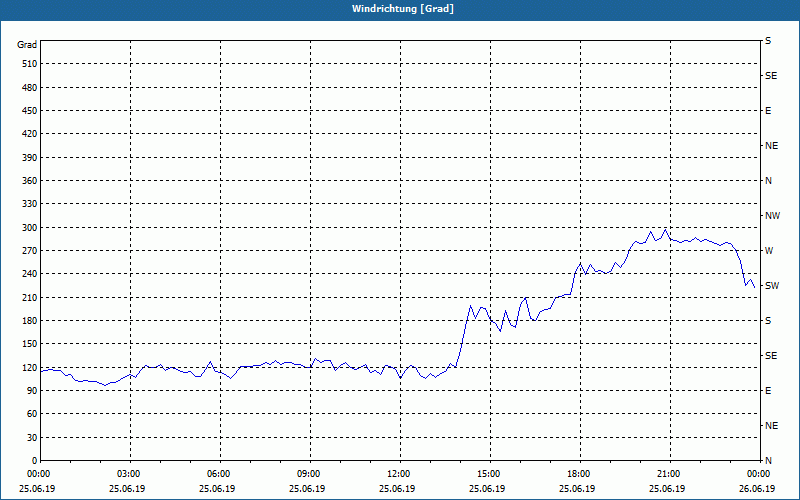Image resolution: width=800 pixels, height=500 pixels.
Task: Click the 09:00 time axis label
Action: coord(308,474)
